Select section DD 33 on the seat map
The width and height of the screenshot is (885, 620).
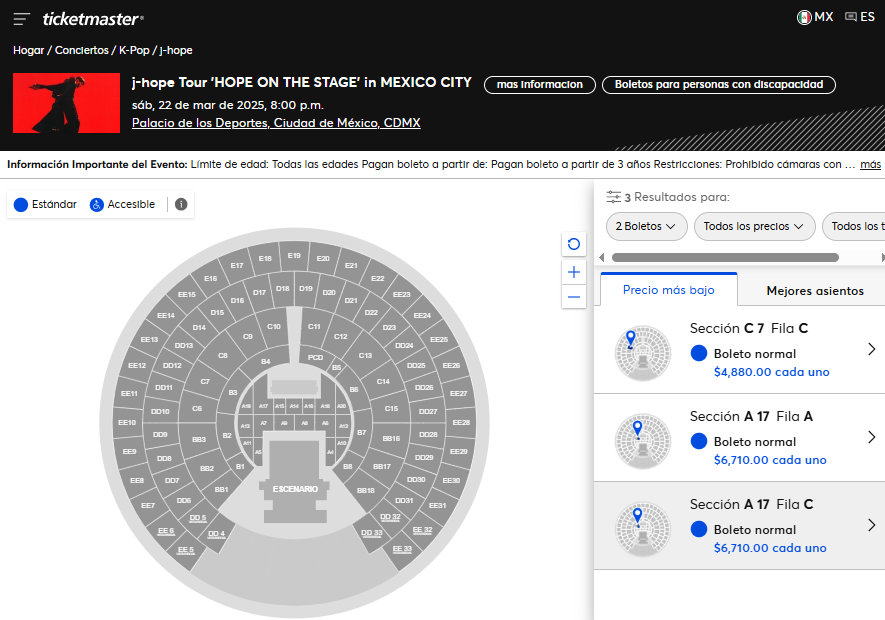[371, 532]
